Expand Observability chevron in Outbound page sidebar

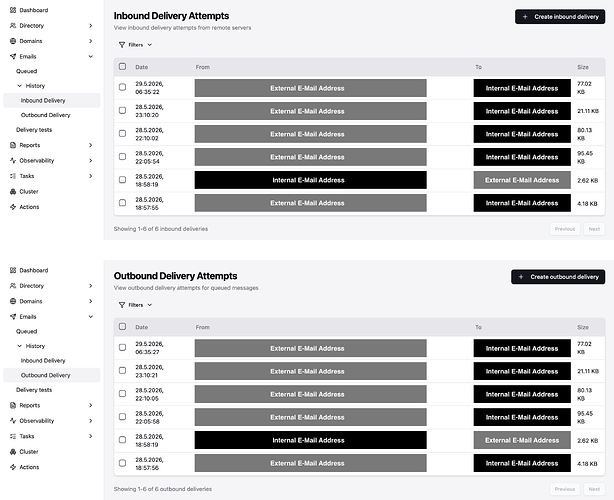pyautogui.click(x=90, y=421)
